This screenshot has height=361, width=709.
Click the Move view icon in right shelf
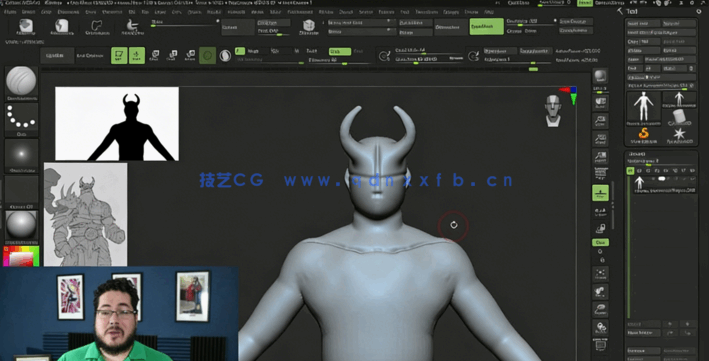[x=600, y=292]
